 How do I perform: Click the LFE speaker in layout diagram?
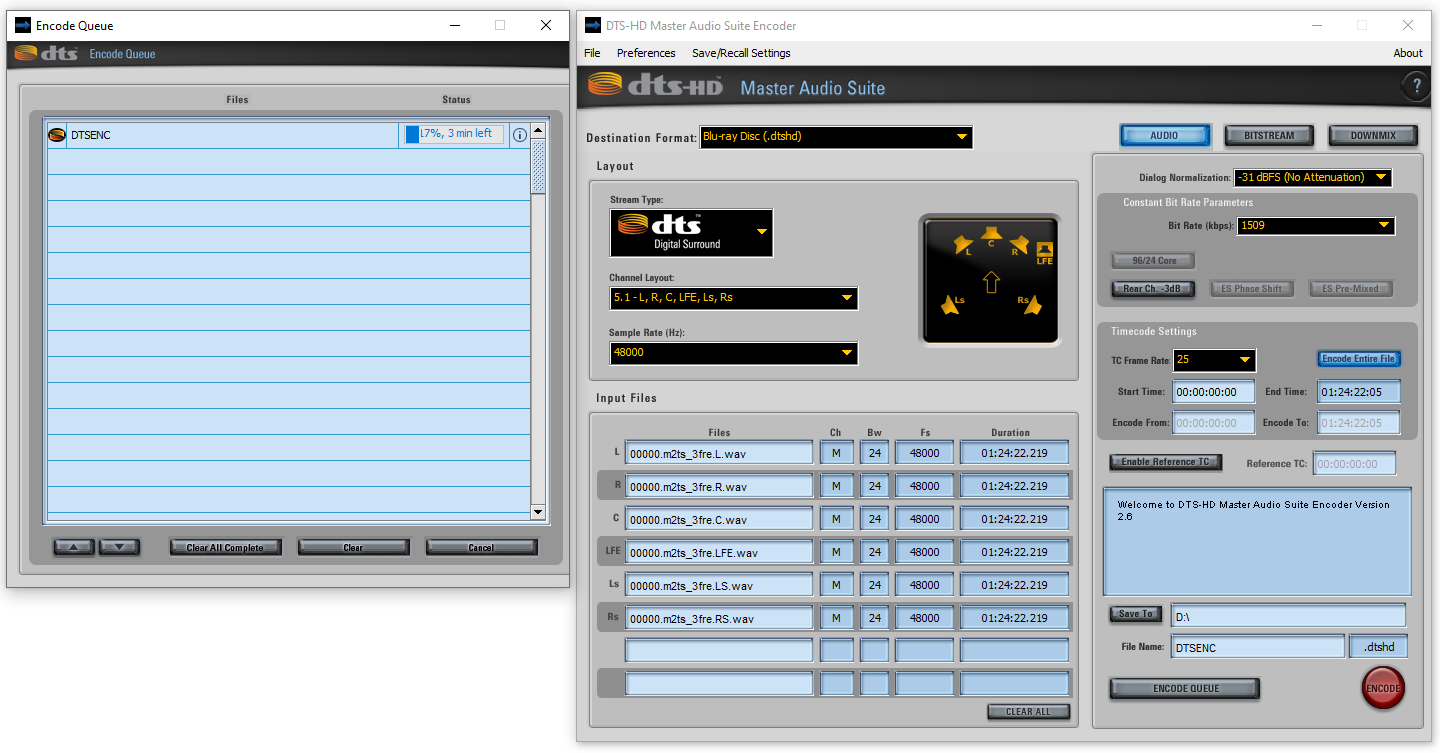click(1045, 253)
